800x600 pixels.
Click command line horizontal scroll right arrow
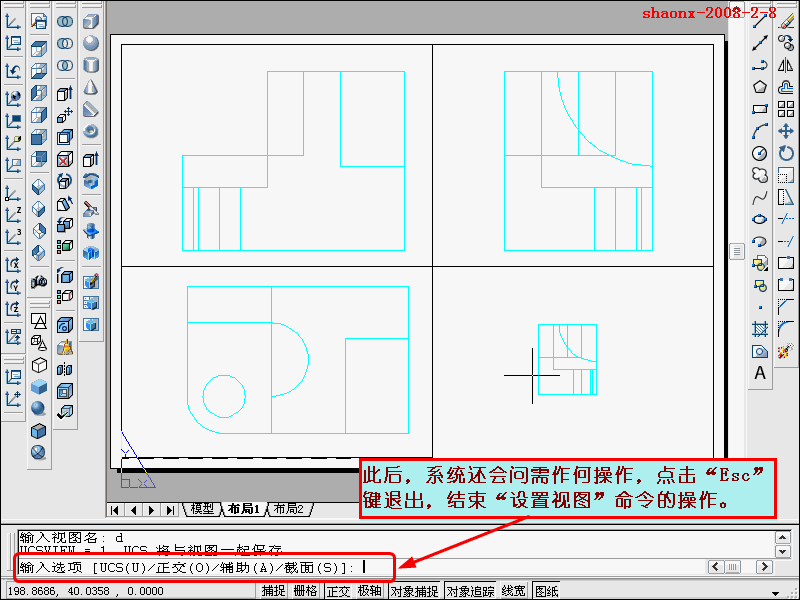764,567
